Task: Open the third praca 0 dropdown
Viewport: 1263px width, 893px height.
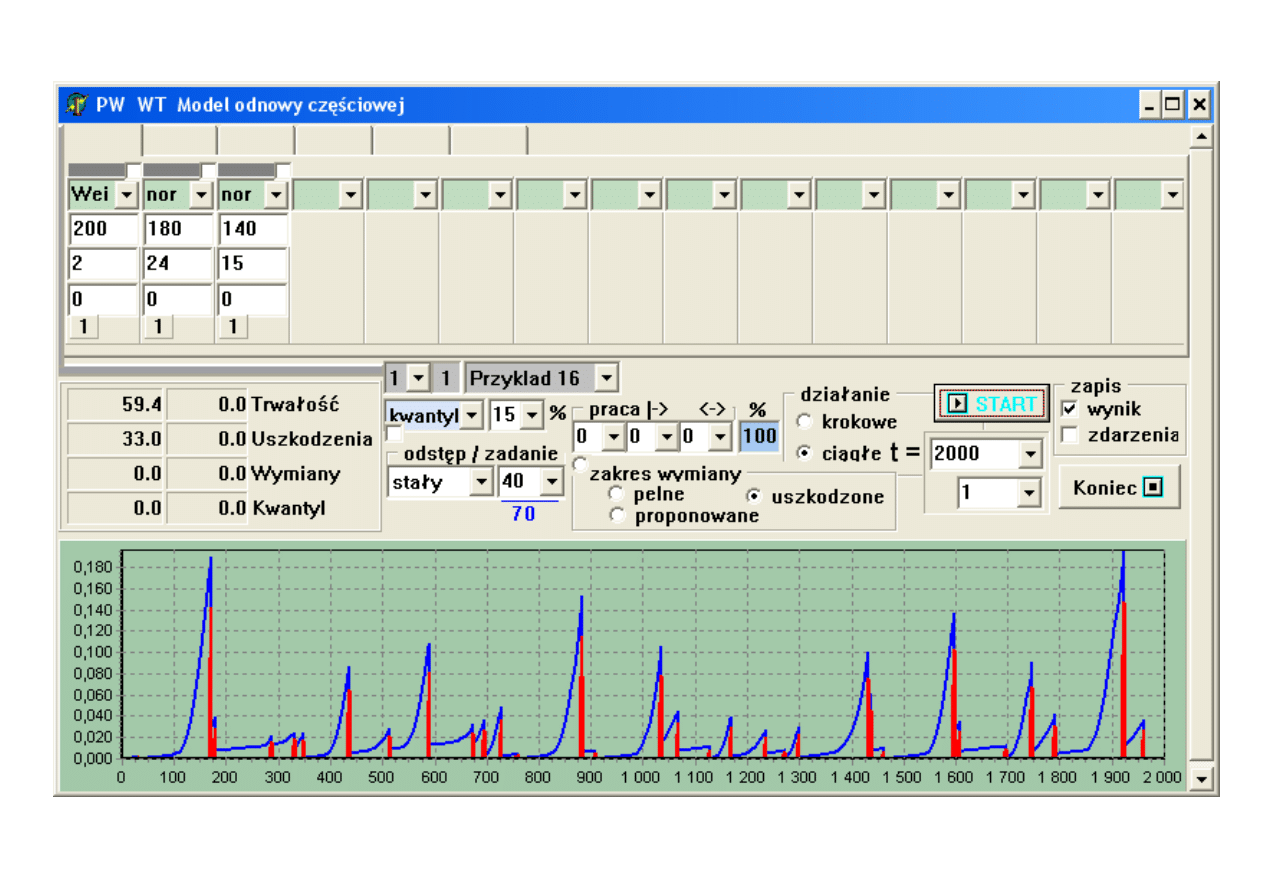Action: (719, 436)
